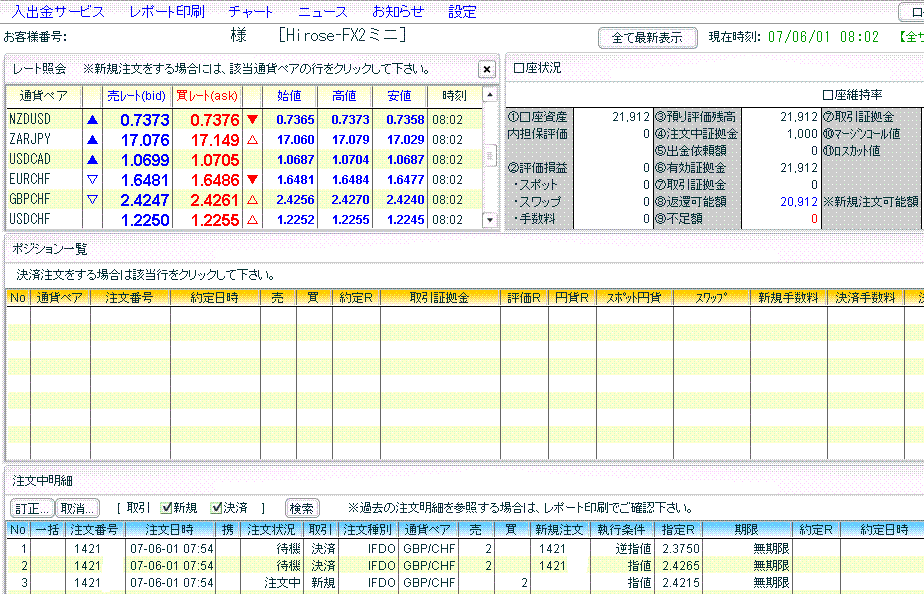Click the 検索 button
Viewport: 924px width, 594px height.
(x=302, y=508)
